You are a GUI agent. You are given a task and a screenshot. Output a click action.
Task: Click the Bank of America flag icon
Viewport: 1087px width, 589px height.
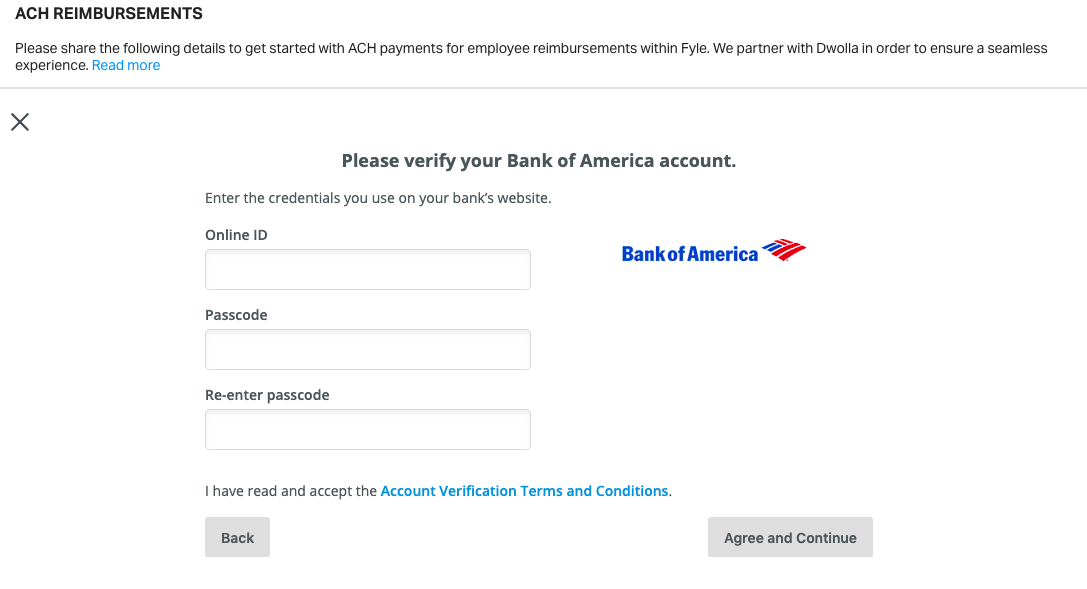click(784, 250)
